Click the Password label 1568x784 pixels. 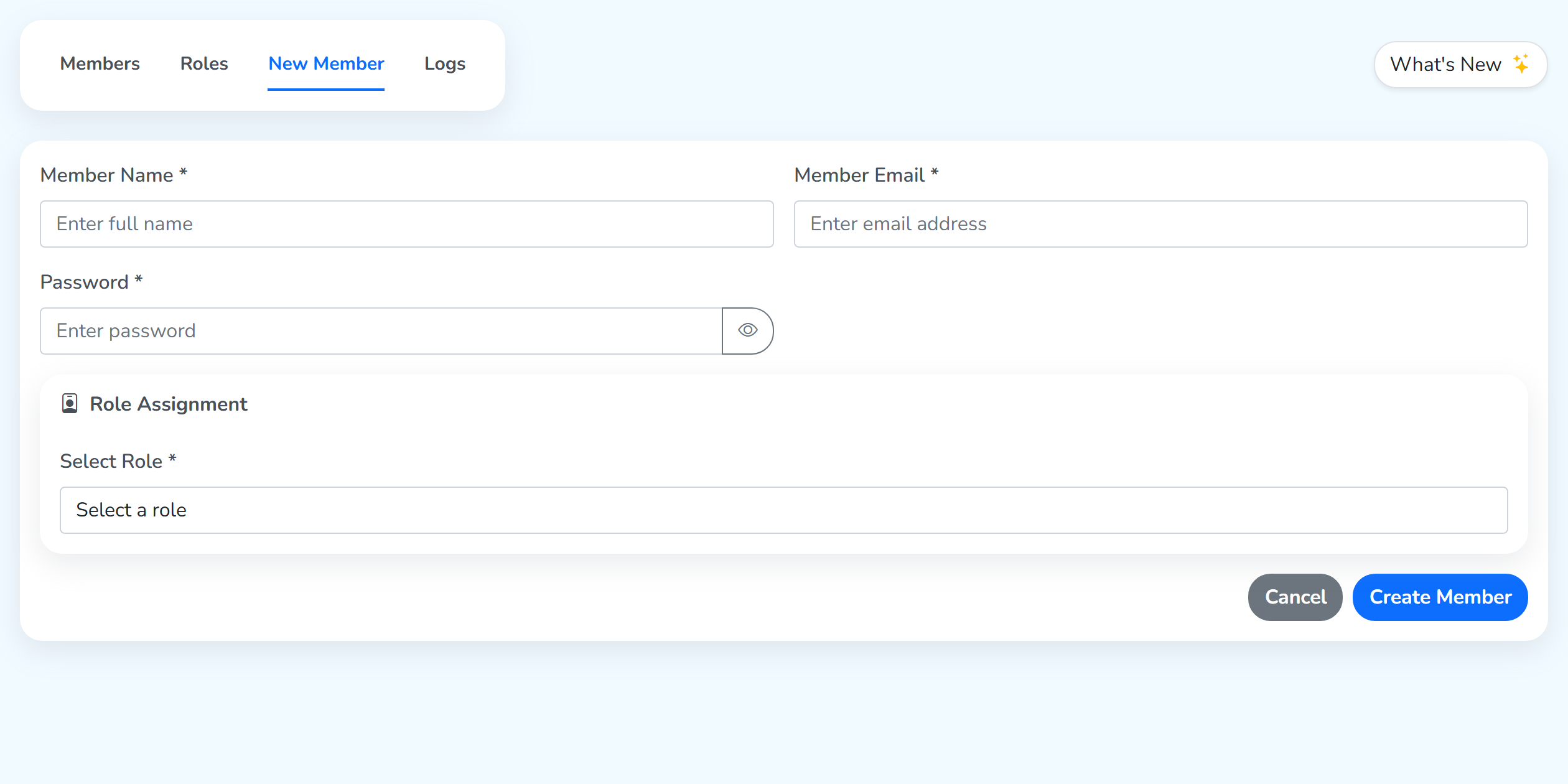pyautogui.click(x=91, y=282)
